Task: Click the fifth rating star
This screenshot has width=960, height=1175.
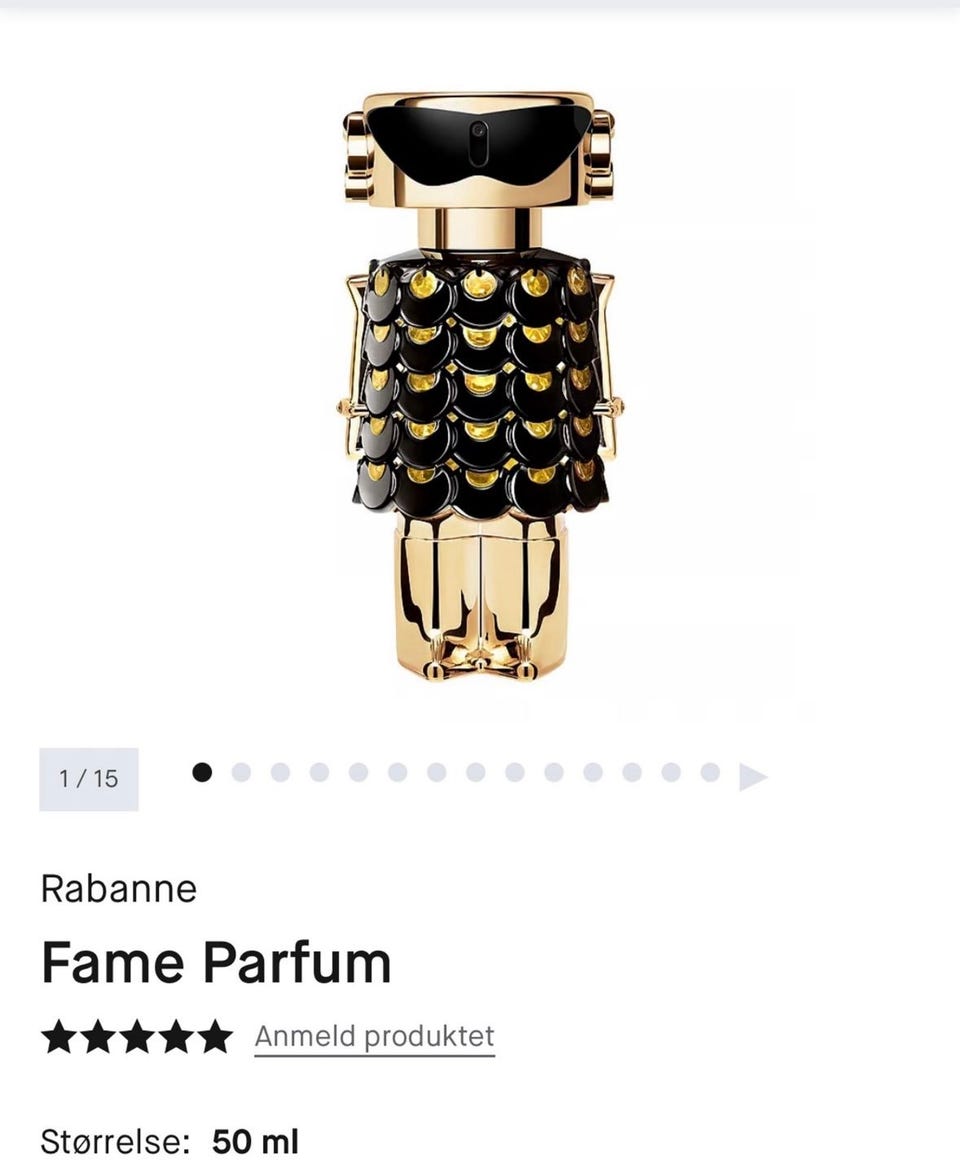Action: click(x=216, y=1037)
